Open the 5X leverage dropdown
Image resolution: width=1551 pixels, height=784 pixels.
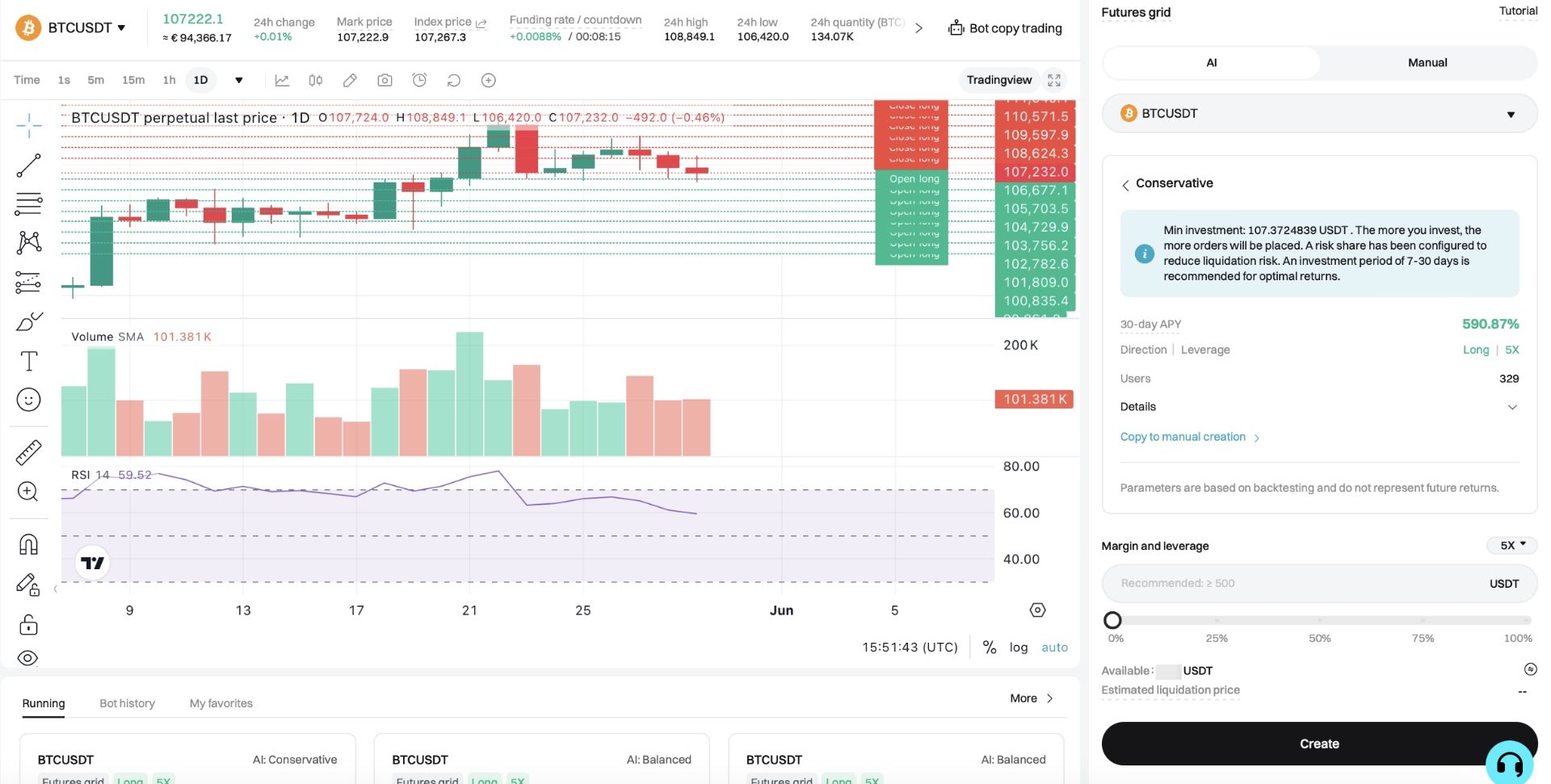click(x=1512, y=545)
